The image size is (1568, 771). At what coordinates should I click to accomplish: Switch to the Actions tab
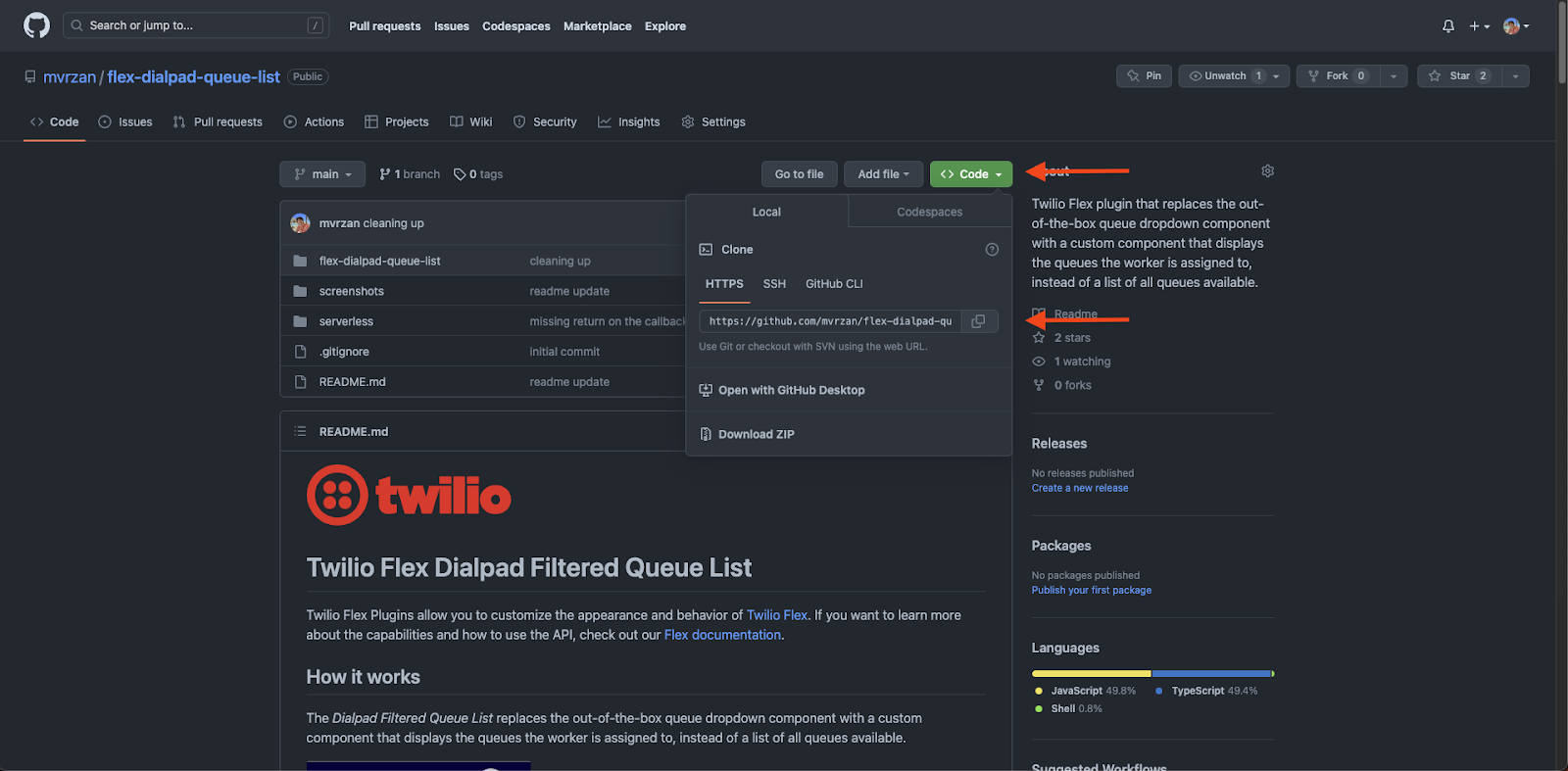314,121
